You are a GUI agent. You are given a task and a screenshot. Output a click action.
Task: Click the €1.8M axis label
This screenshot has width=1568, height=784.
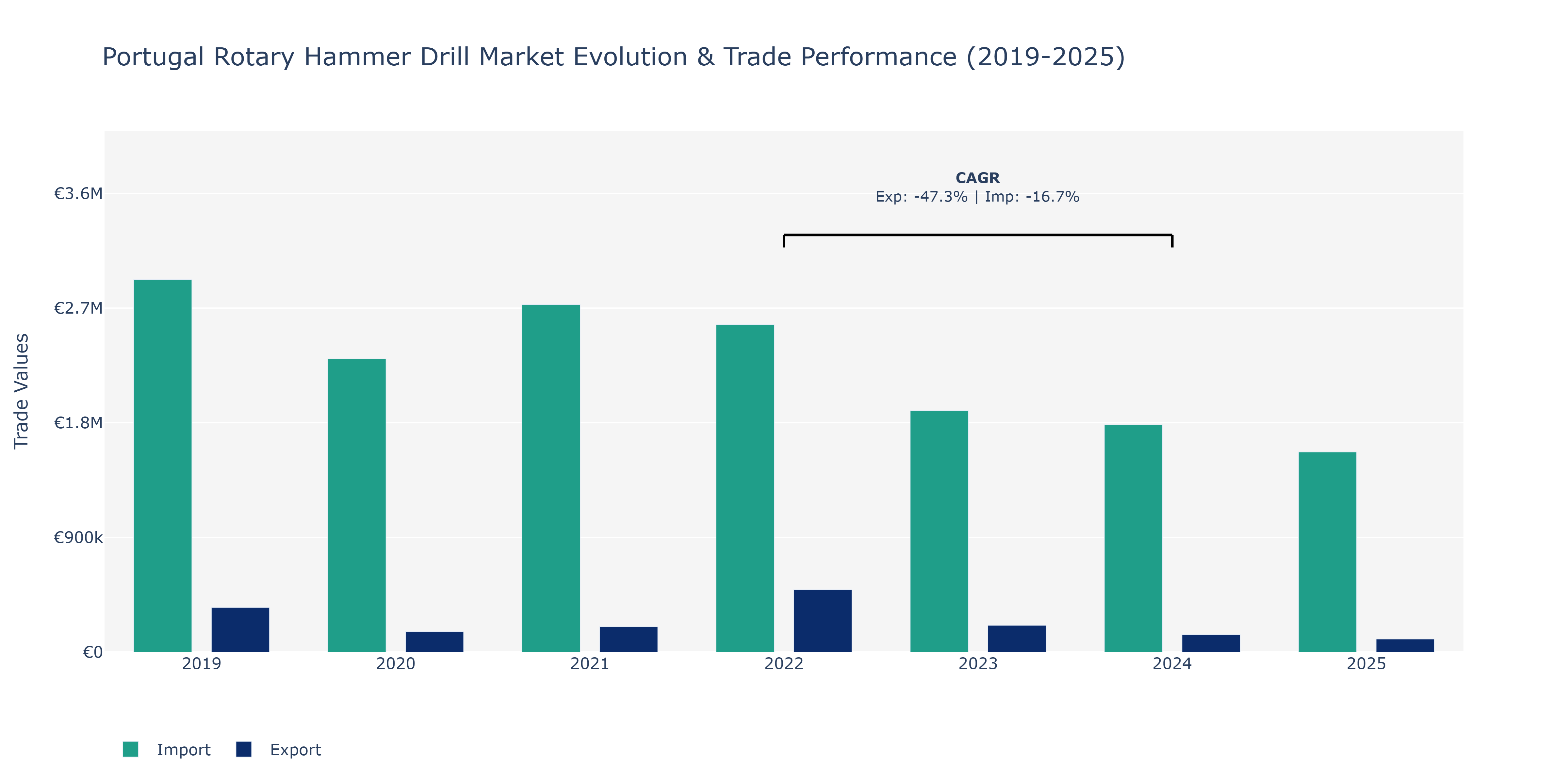point(78,422)
